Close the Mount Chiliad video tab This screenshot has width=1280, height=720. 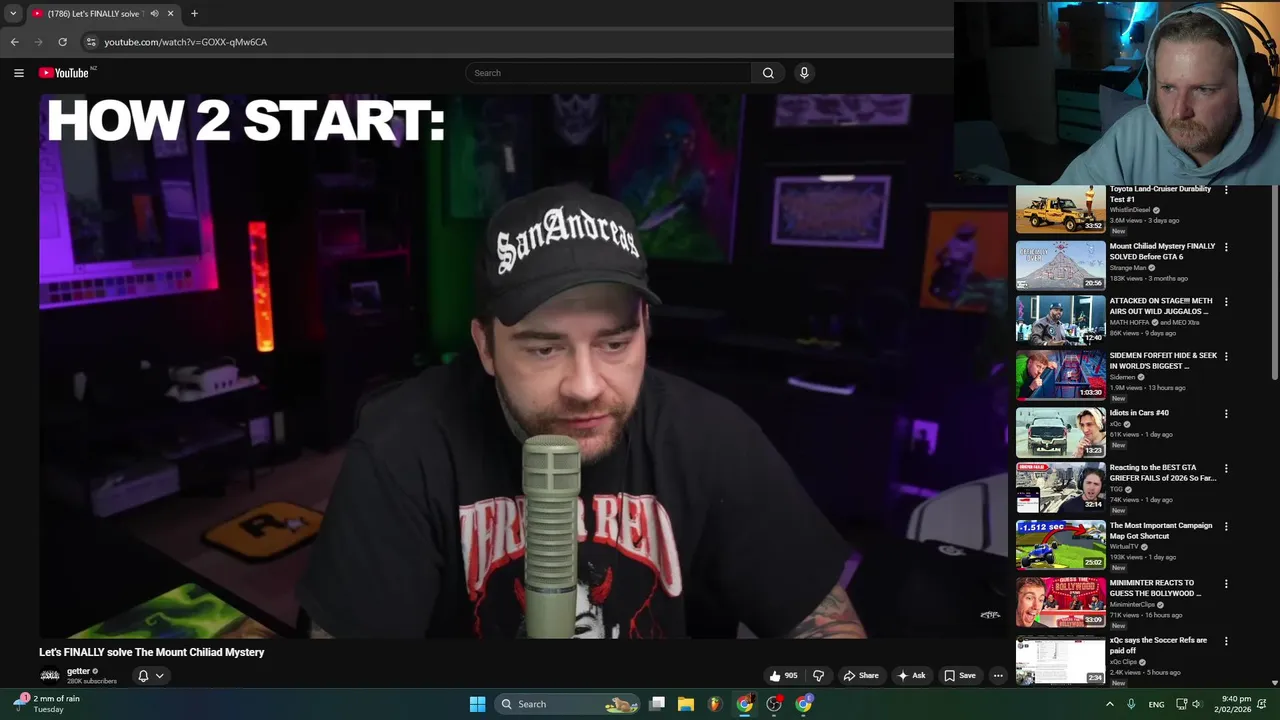click(x=170, y=14)
